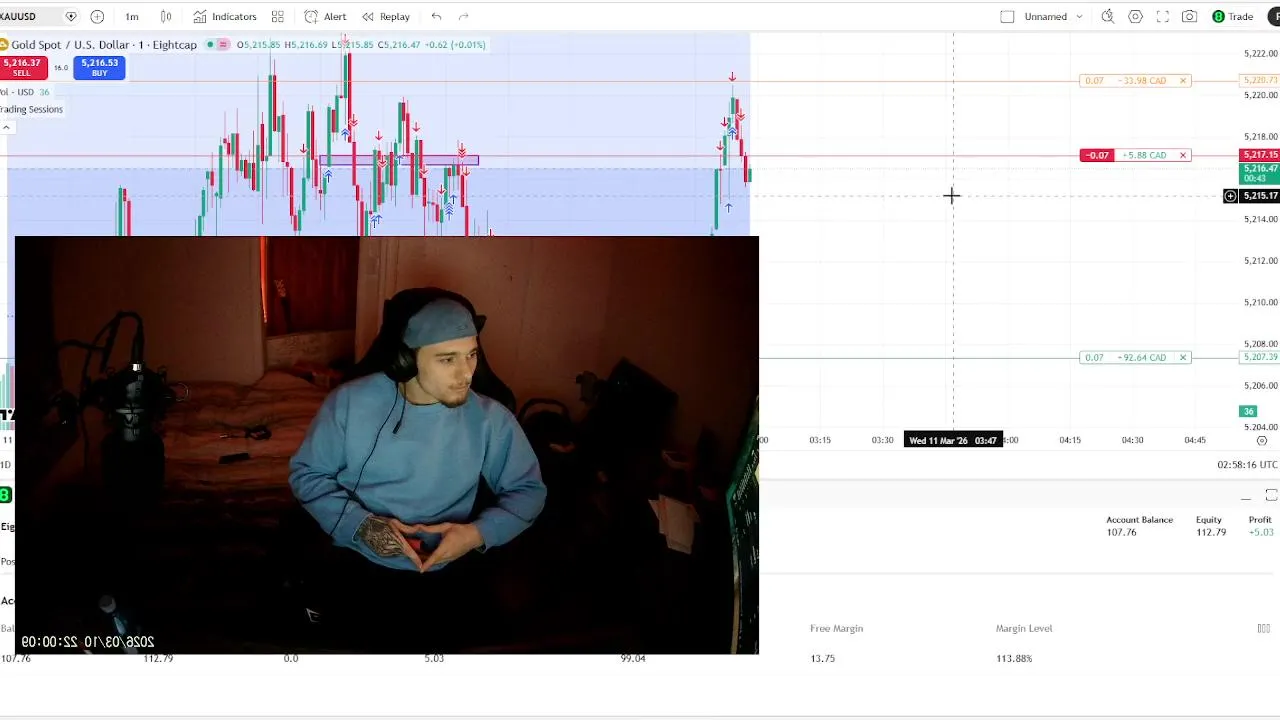Open the time axis settings gear icon
The height and width of the screenshot is (720, 1280).
click(x=1262, y=440)
